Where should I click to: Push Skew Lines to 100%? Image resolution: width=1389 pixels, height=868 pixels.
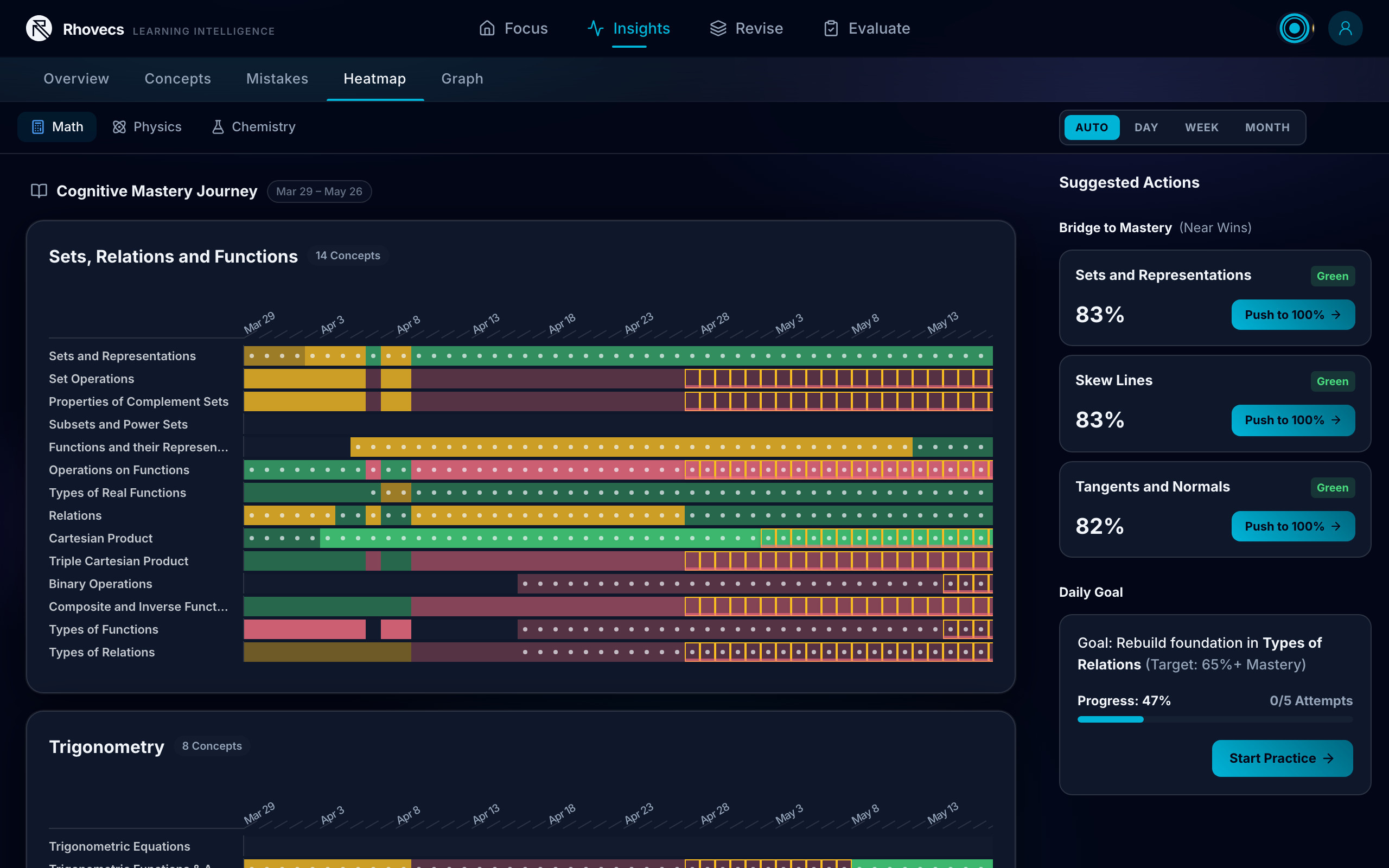(x=1292, y=420)
